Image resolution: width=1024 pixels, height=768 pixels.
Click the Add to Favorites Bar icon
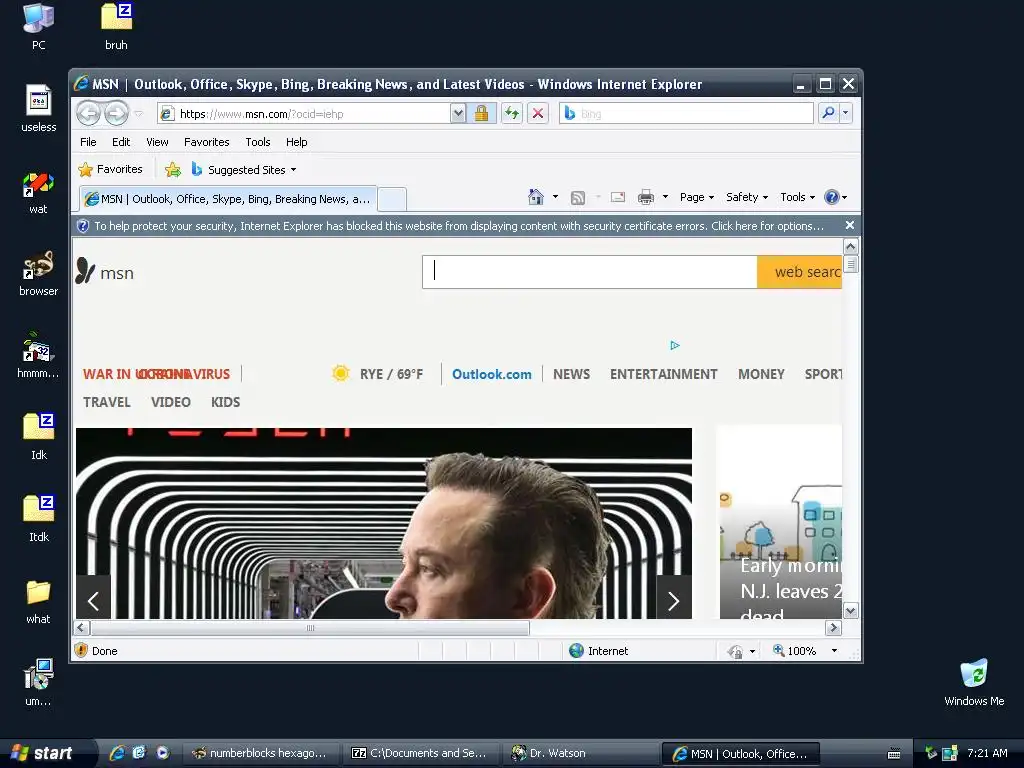[173, 170]
